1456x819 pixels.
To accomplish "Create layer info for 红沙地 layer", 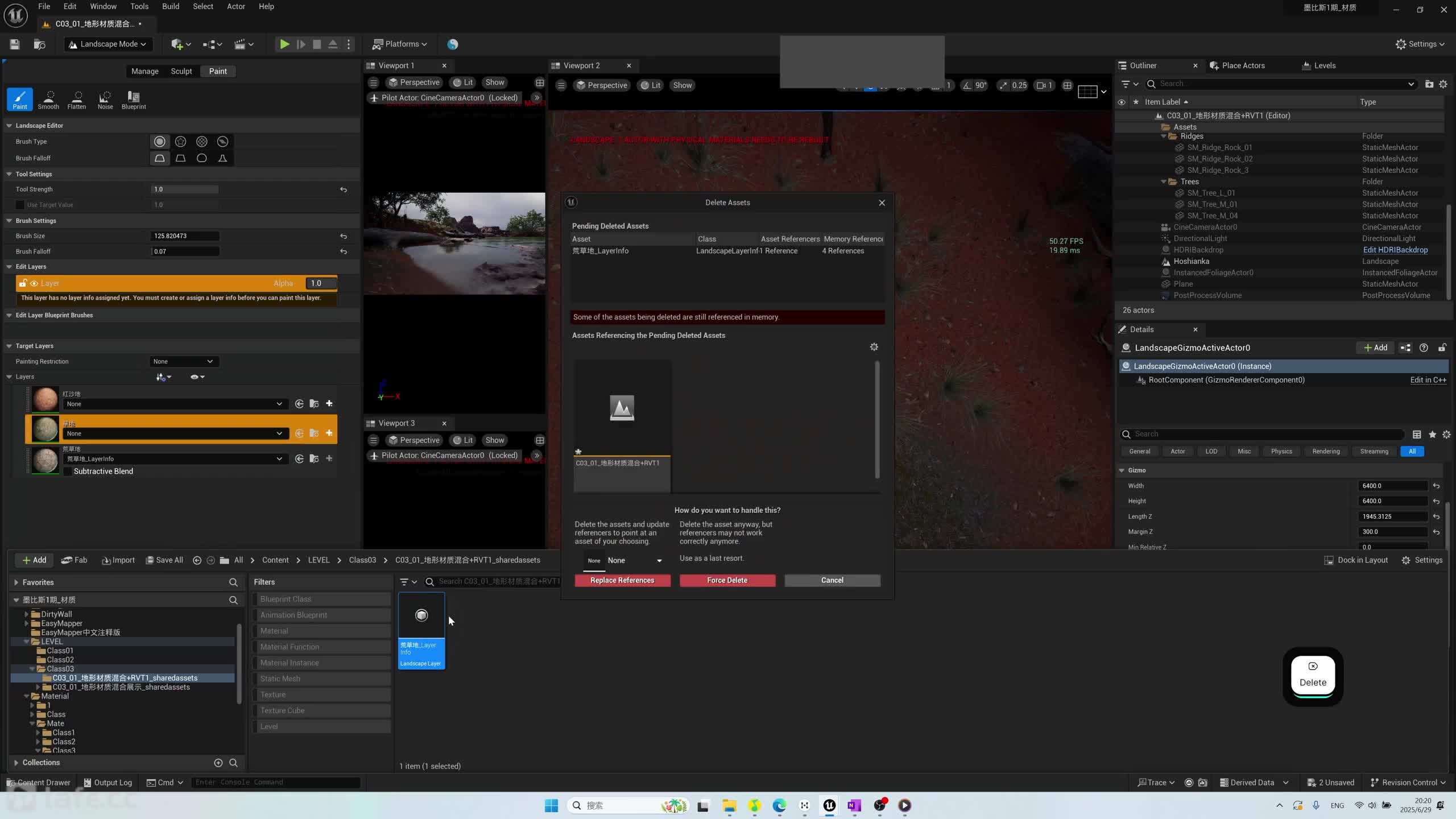I will point(329,404).
